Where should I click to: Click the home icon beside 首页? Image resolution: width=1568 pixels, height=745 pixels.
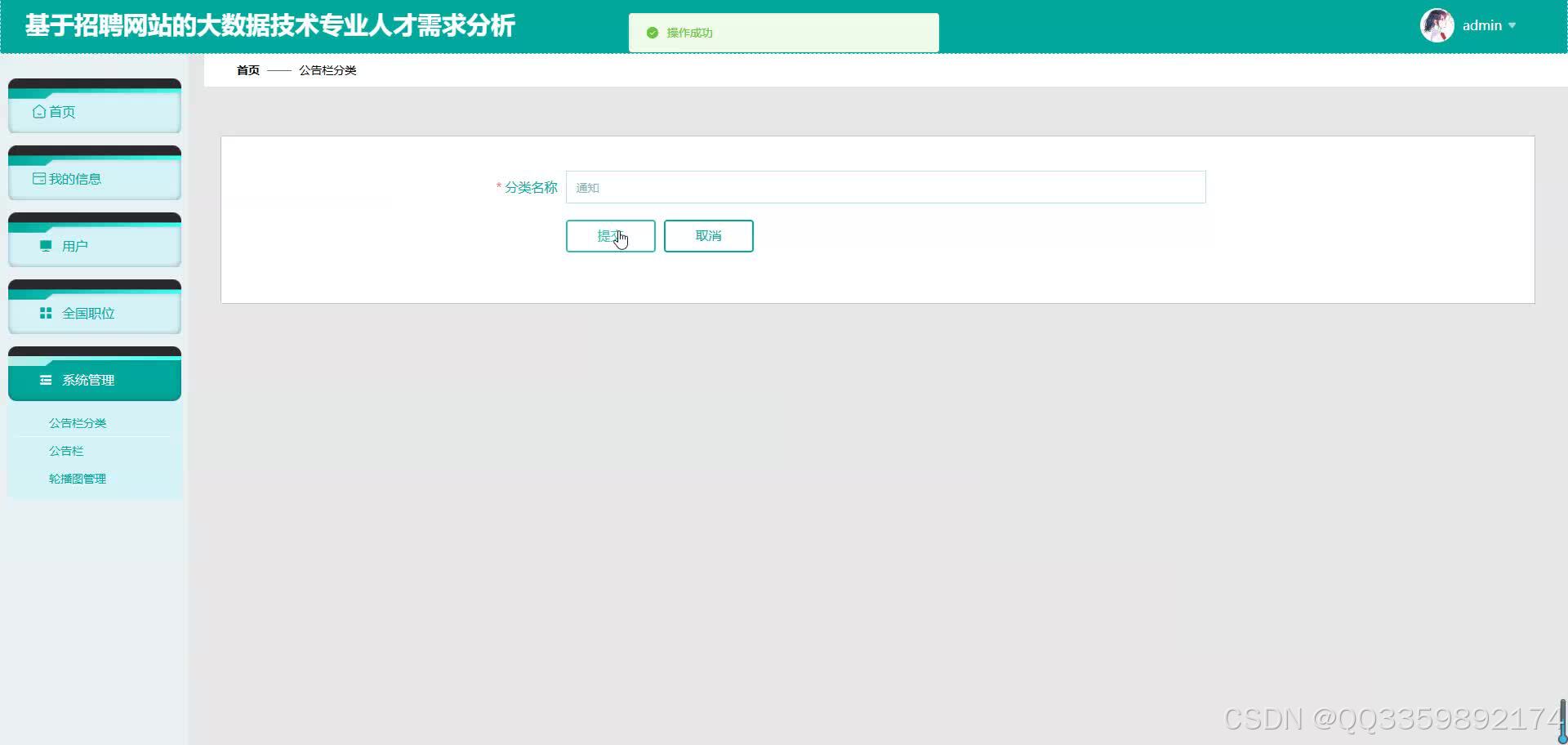coord(40,111)
